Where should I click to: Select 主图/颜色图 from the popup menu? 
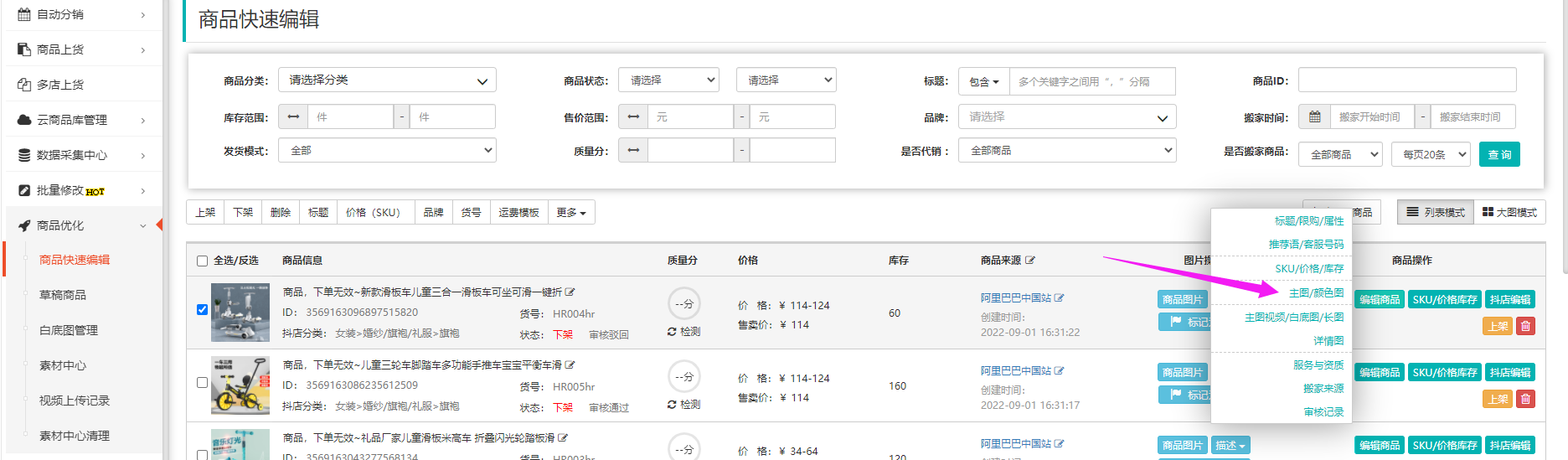(1316, 293)
